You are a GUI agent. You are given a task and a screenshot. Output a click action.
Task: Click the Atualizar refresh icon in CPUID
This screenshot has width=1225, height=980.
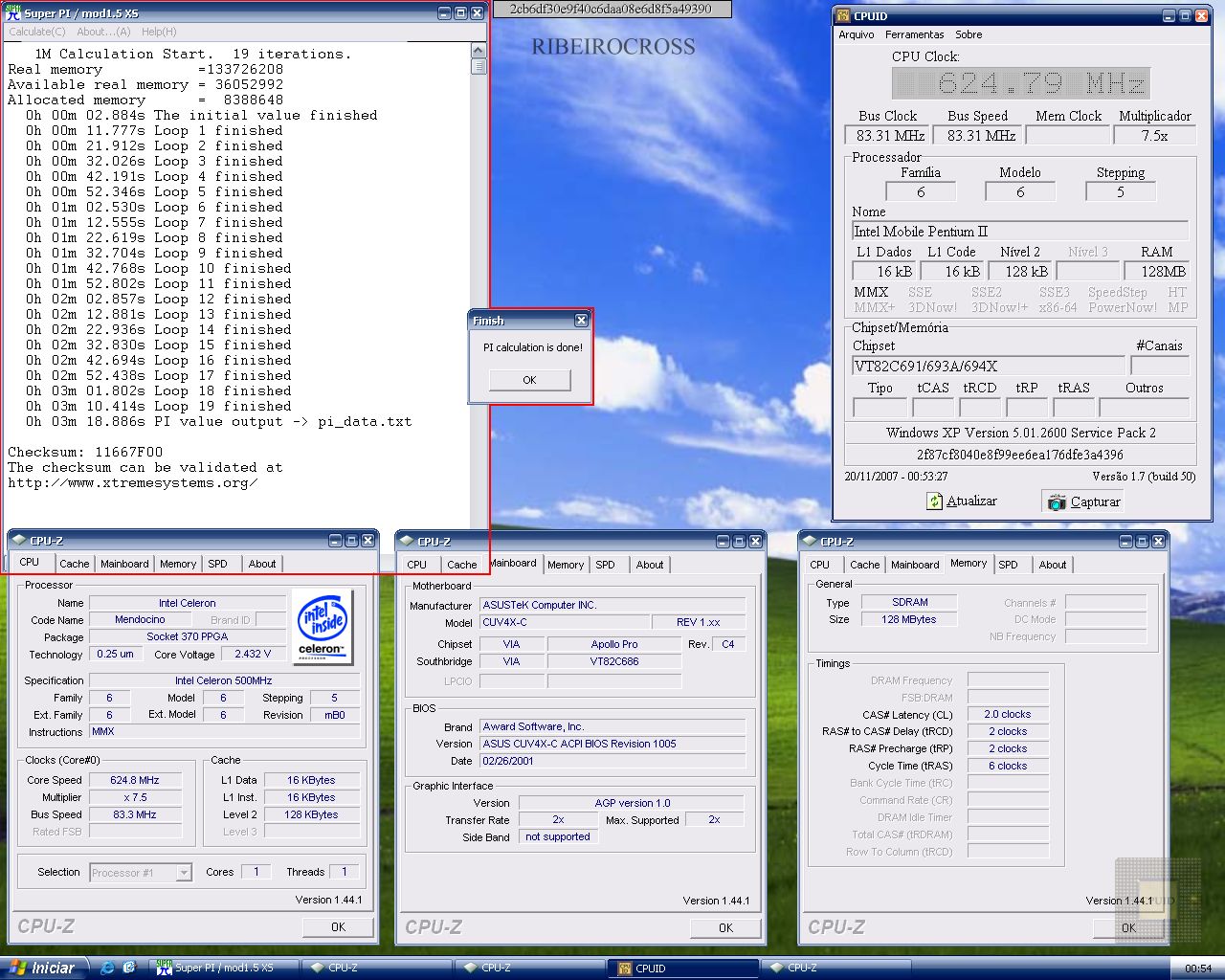[x=935, y=501]
